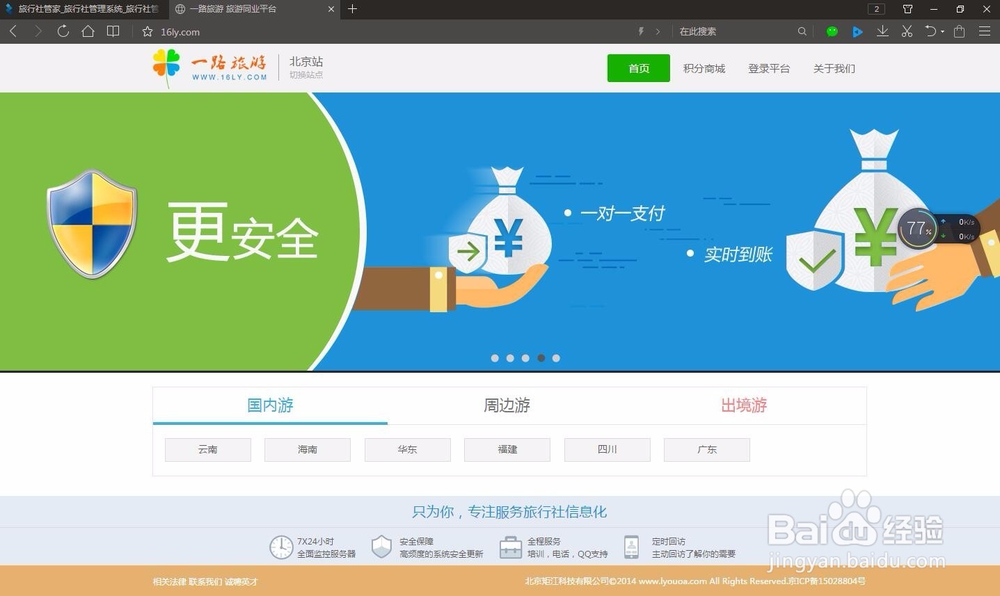Click the star bookmark icon in address bar
The width and height of the screenshot is (1000, 596).
(x=148, y=31)
